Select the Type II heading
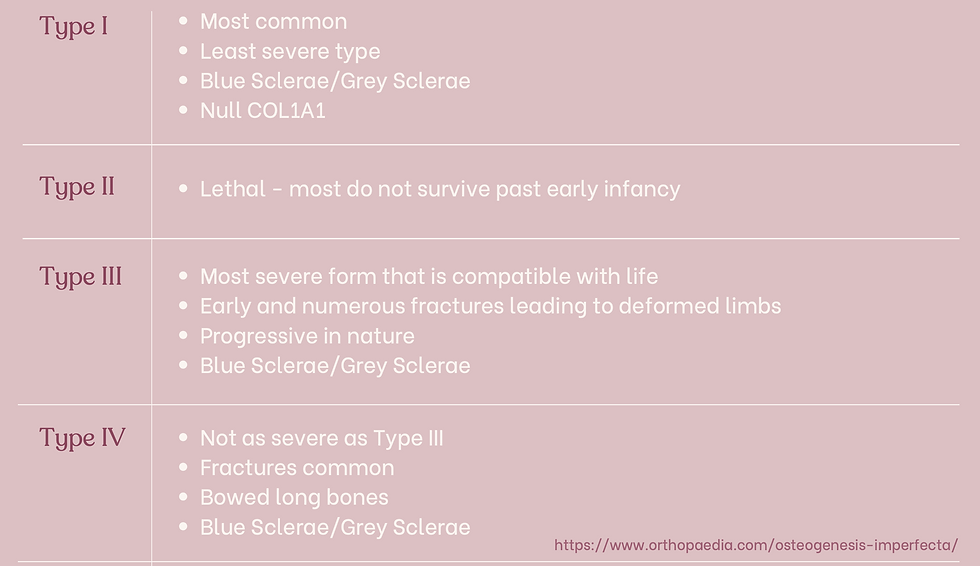 pyautogui.click(x=77, y=187)
